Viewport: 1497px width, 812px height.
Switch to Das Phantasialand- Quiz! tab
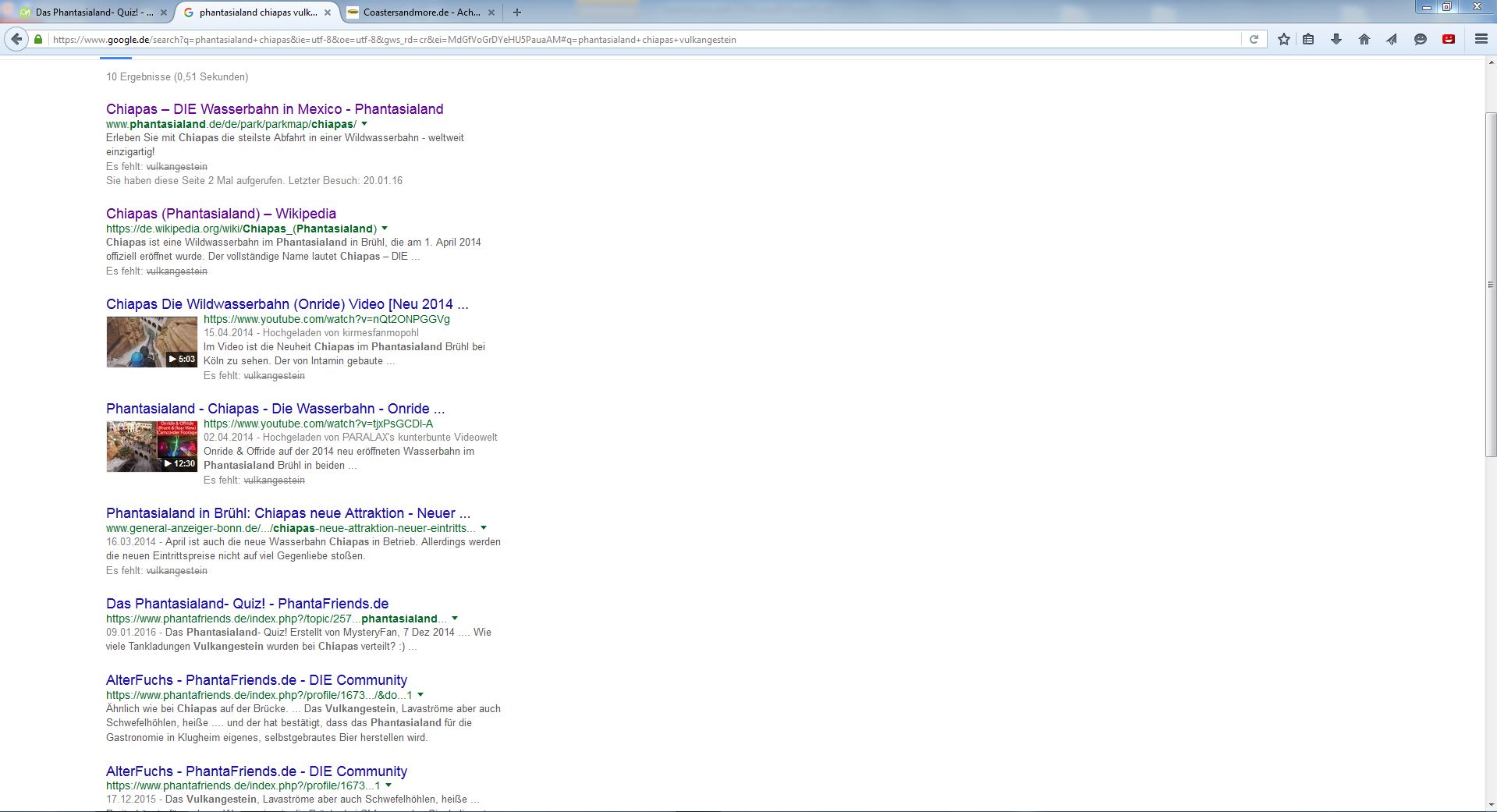pos(86,12)
